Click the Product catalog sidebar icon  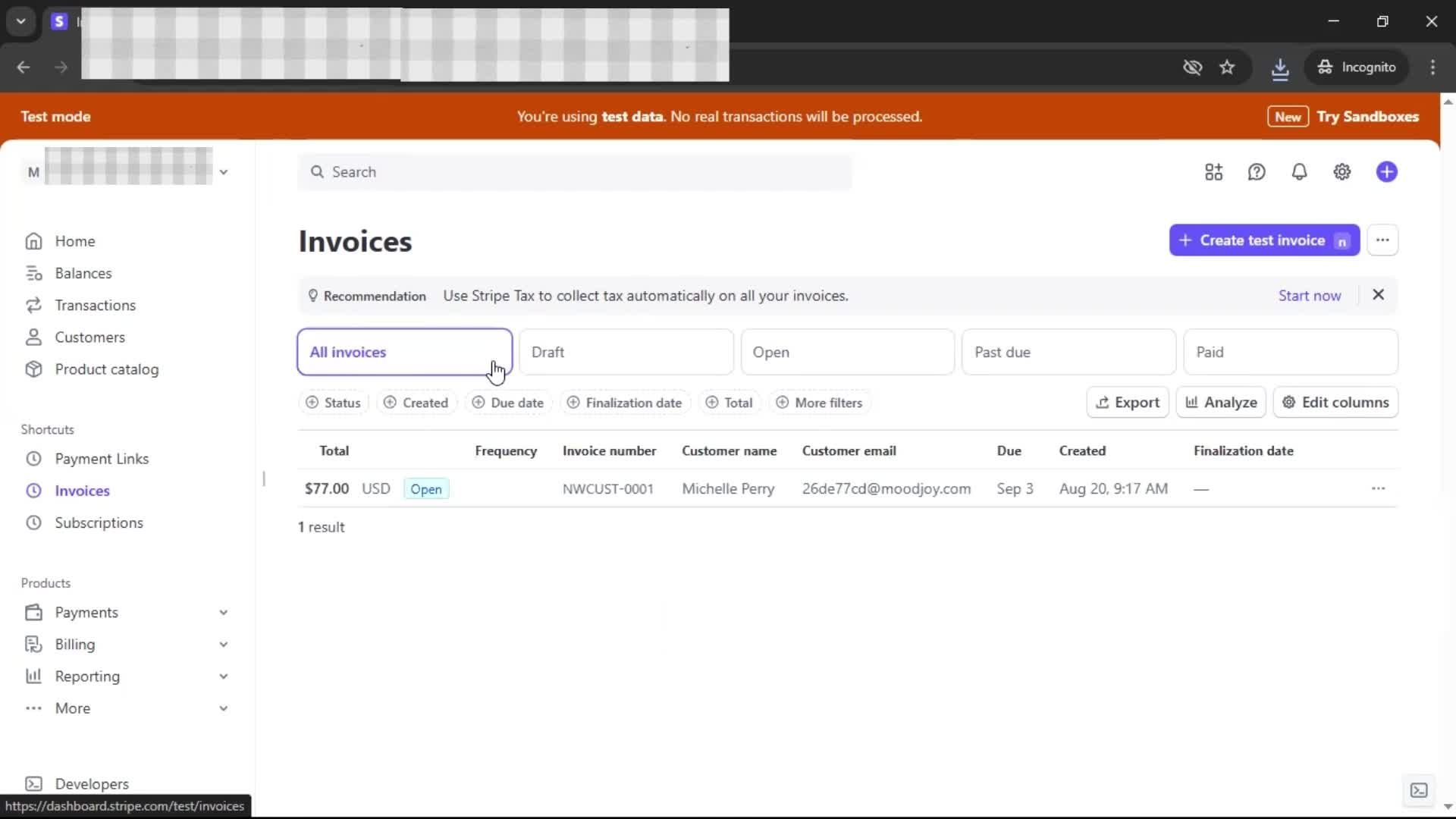[33, 369]
